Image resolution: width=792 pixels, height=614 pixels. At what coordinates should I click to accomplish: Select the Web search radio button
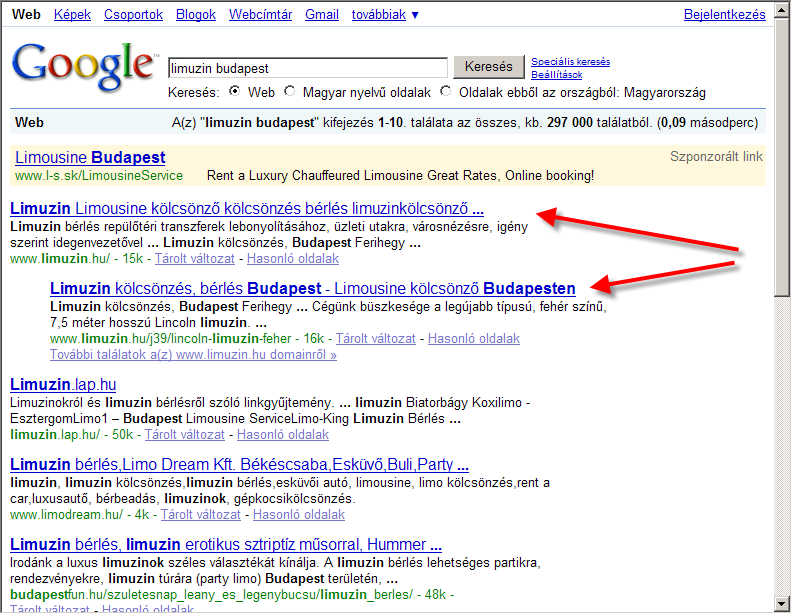(234, 91)
